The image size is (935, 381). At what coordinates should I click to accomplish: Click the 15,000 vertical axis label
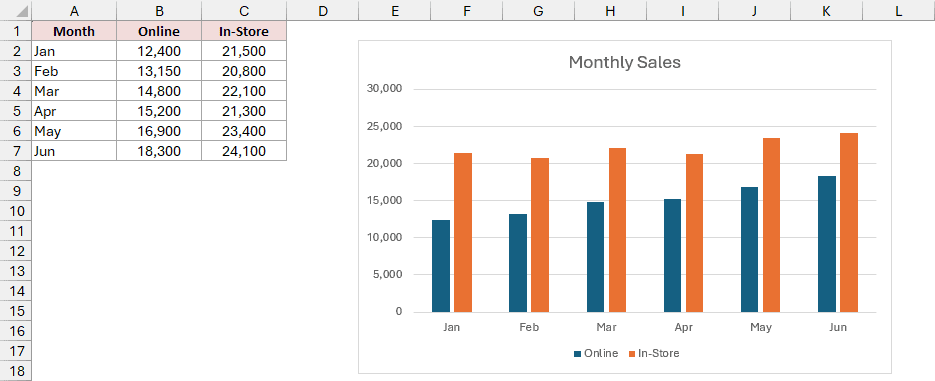pyautogui.click(x=386, y=200)
